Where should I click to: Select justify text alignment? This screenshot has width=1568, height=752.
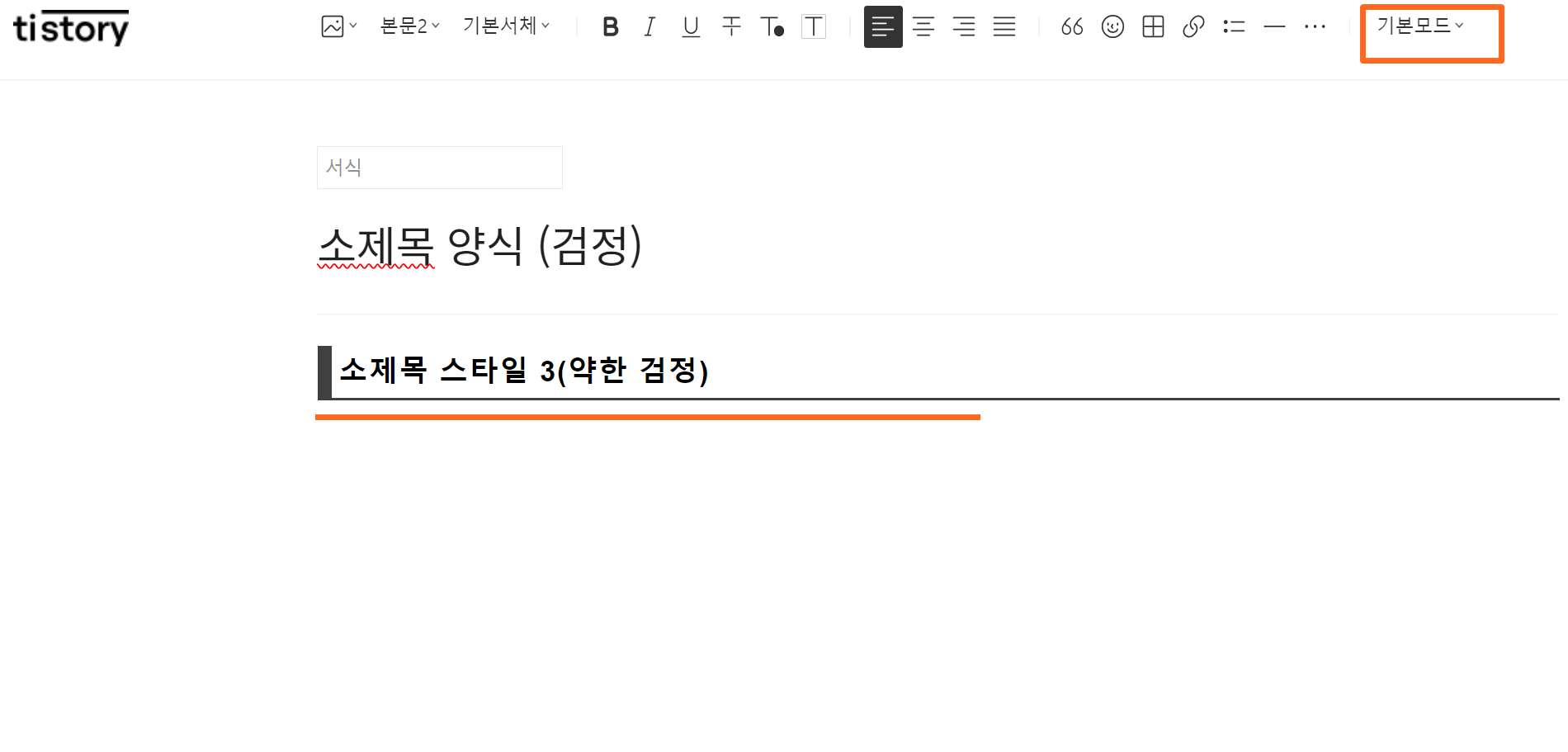tap(1004, 26)
